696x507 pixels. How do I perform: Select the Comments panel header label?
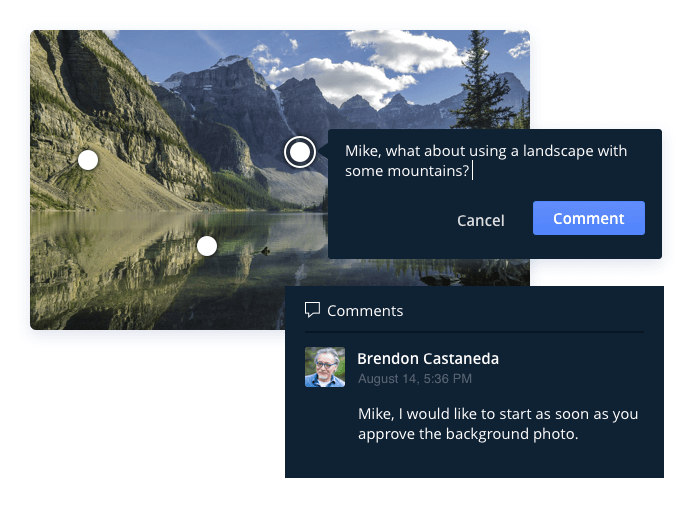pos(365,311)
